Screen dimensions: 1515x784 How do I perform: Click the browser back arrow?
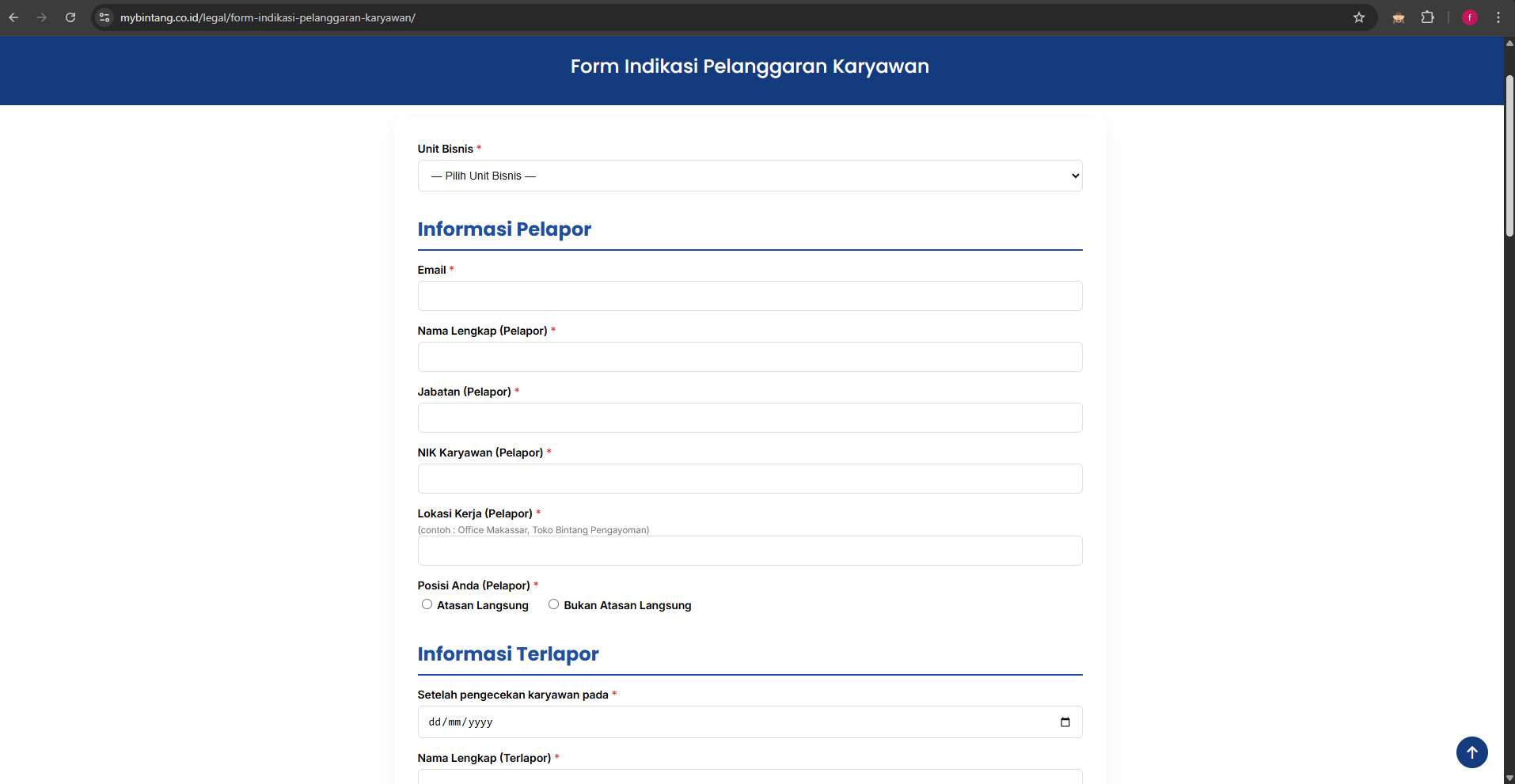(13, 17)
